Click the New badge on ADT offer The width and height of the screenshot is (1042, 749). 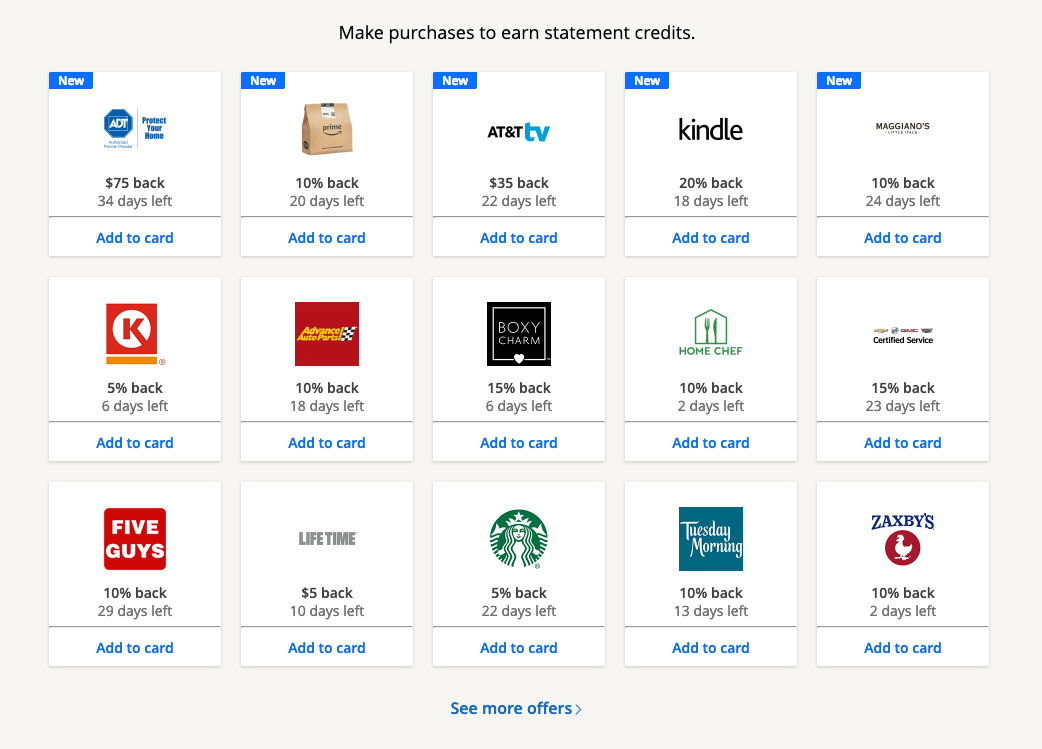point(71,81)
